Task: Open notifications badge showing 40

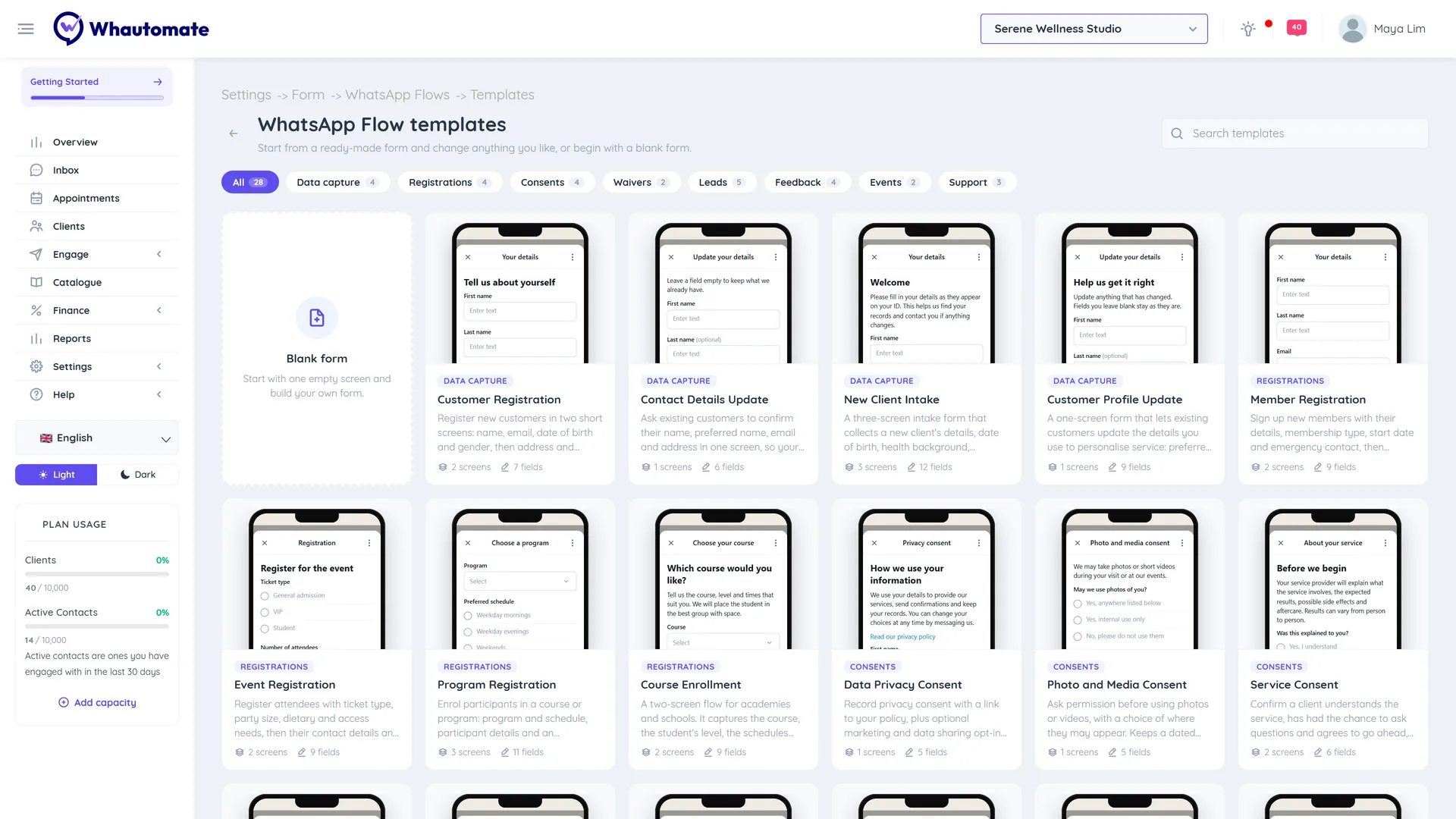Action: tap(1297, 28)
